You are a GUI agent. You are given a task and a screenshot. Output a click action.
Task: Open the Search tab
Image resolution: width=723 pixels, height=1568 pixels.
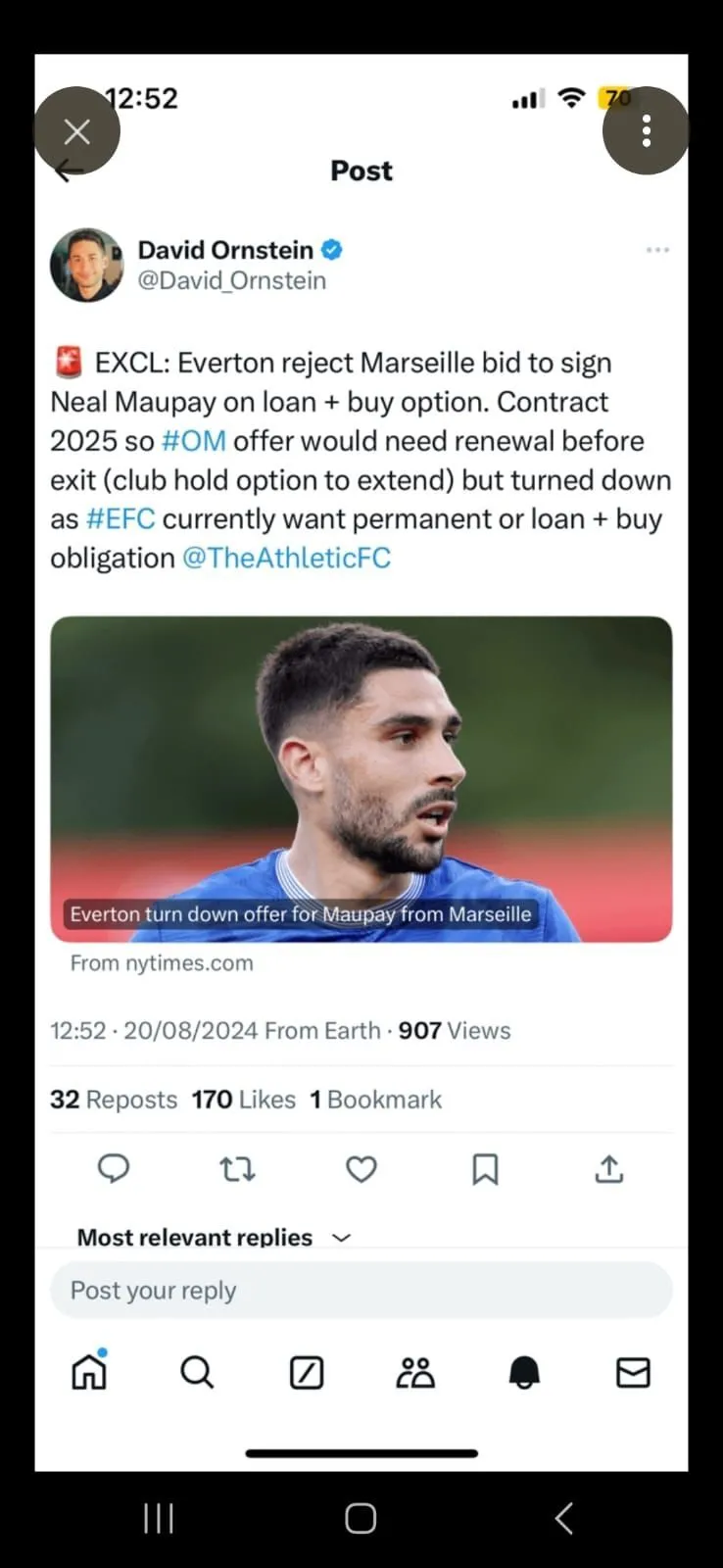coord(197,1372)
